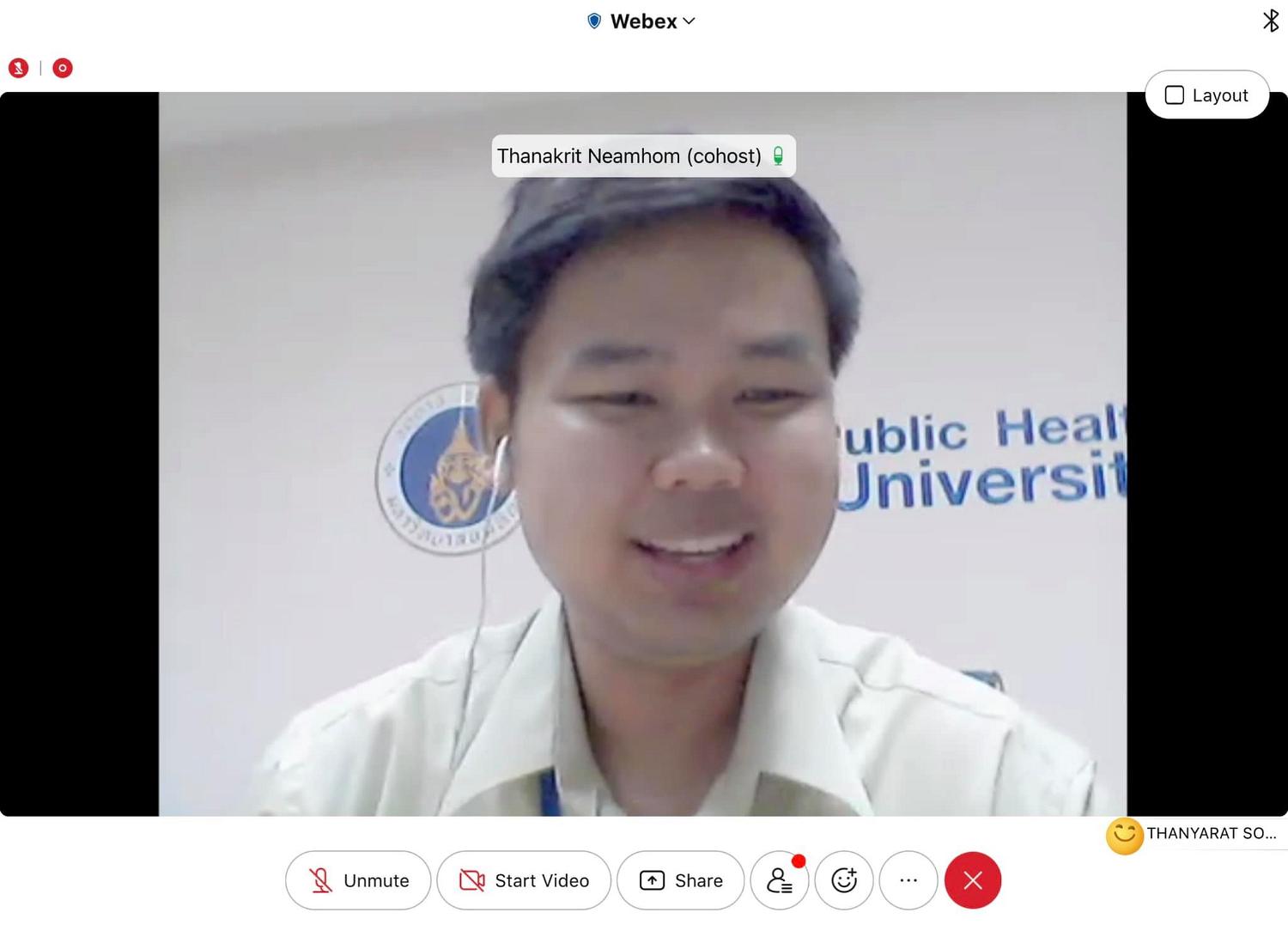
Task: Click the red recording indicator
Action: point(63,68)
